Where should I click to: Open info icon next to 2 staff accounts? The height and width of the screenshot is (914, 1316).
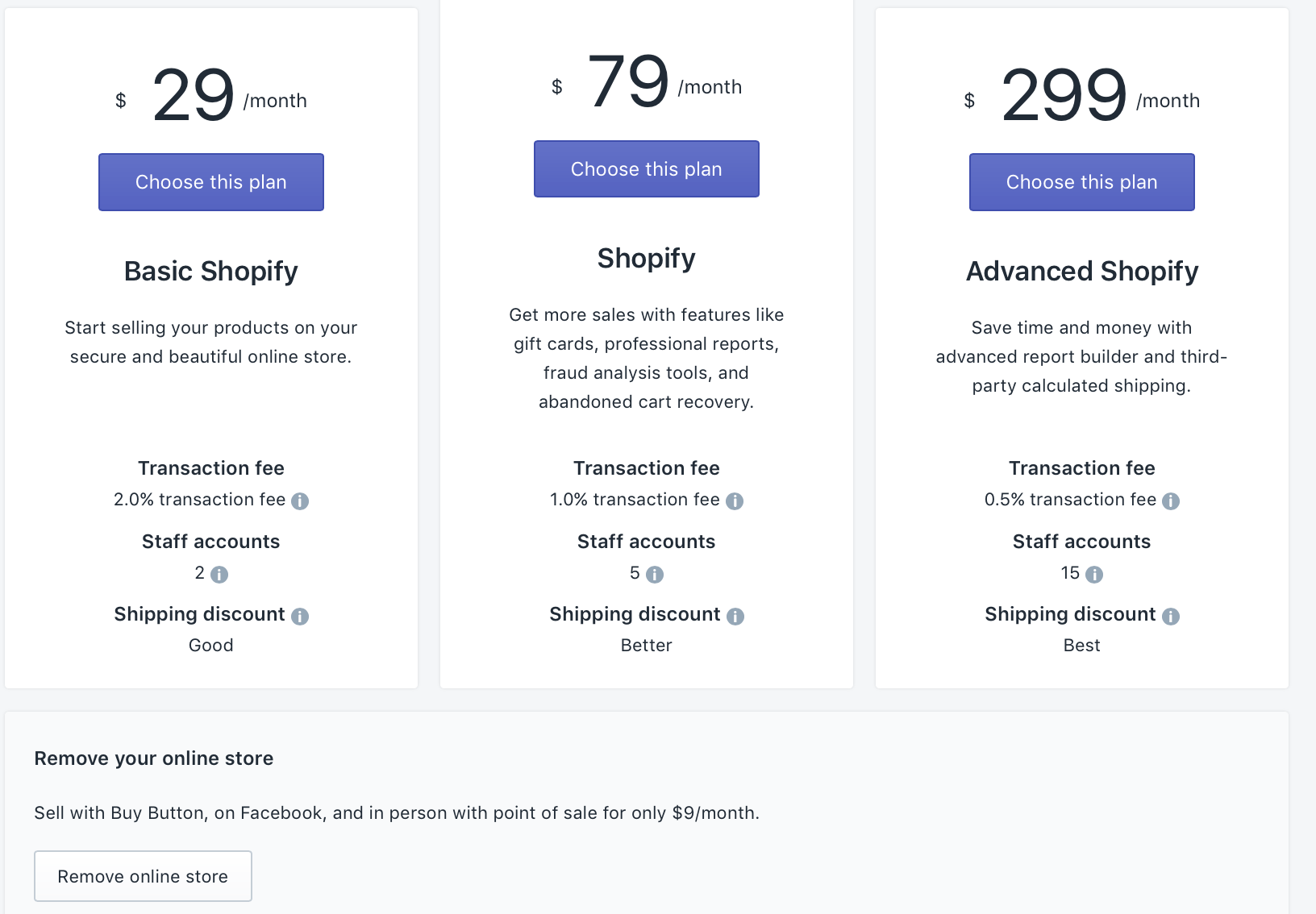[219, 575]
